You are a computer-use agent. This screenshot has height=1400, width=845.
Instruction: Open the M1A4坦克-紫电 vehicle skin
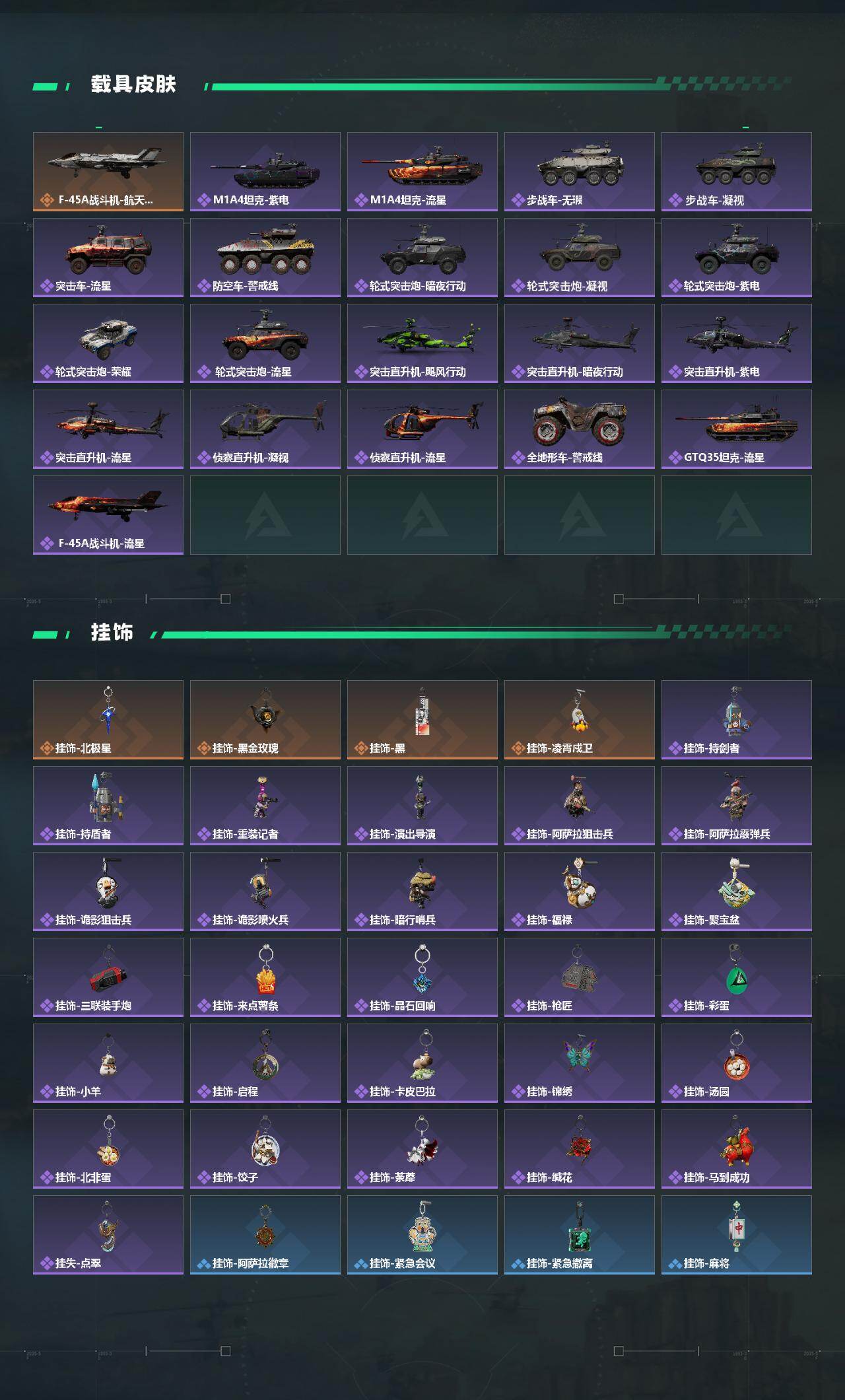265,172
